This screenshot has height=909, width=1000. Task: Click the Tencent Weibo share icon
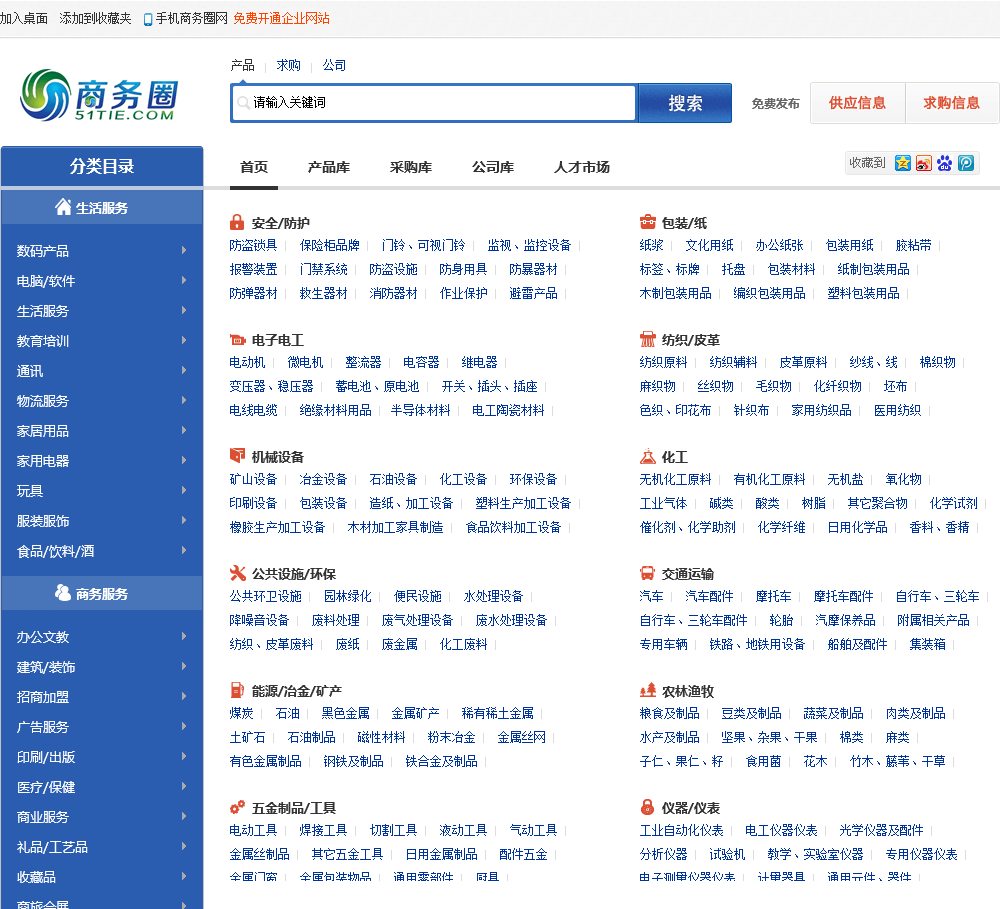coord(966,163)
